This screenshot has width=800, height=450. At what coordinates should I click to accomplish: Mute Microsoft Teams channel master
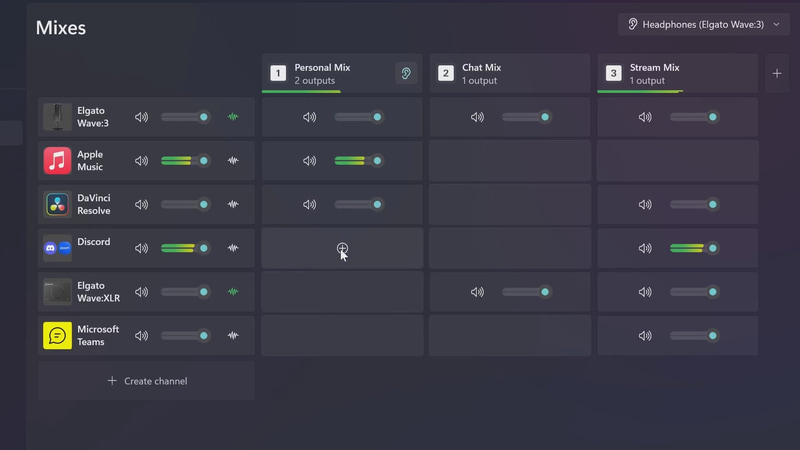pos(141,336)
